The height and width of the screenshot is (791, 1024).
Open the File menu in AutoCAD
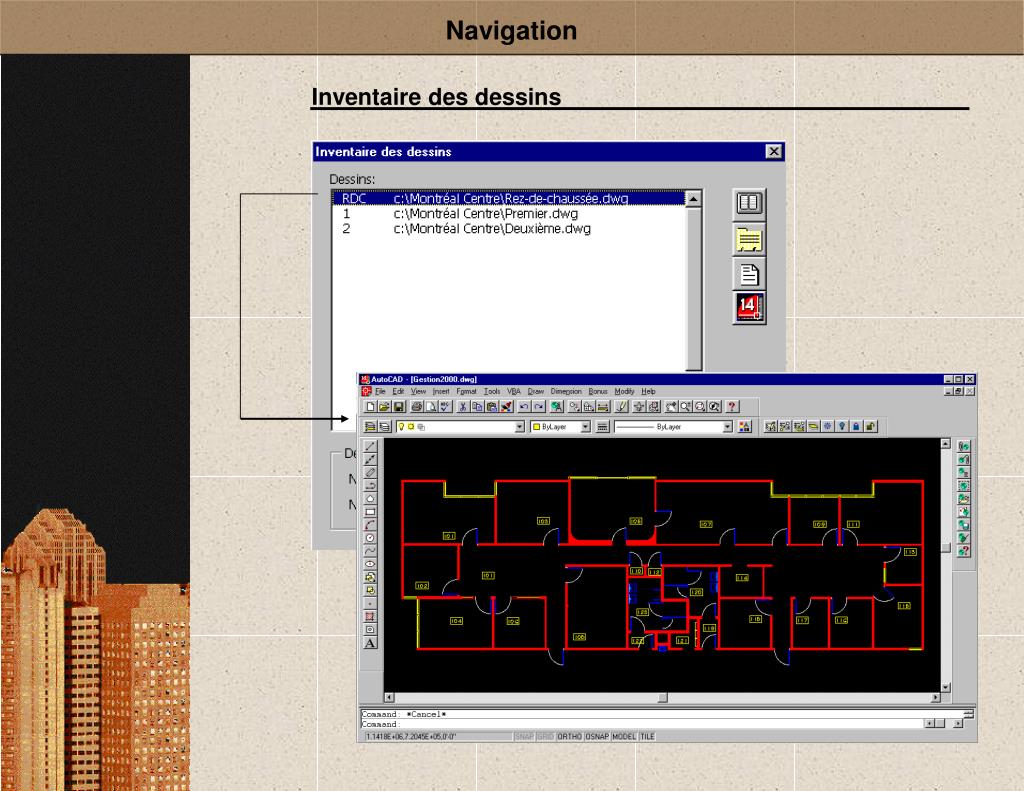[380, 391]
